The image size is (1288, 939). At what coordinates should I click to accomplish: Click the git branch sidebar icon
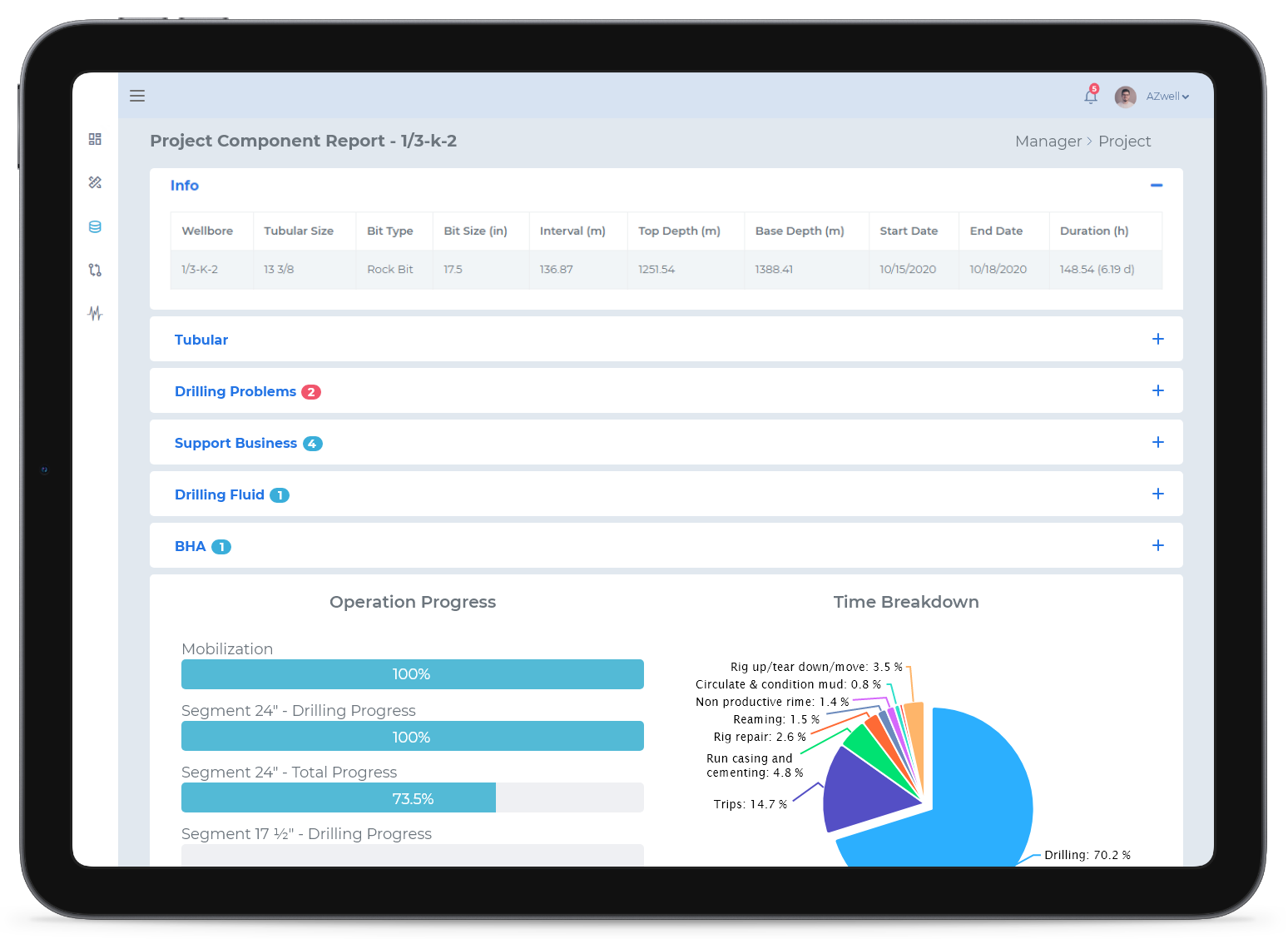pyautogui.click(x=95, y=270)
